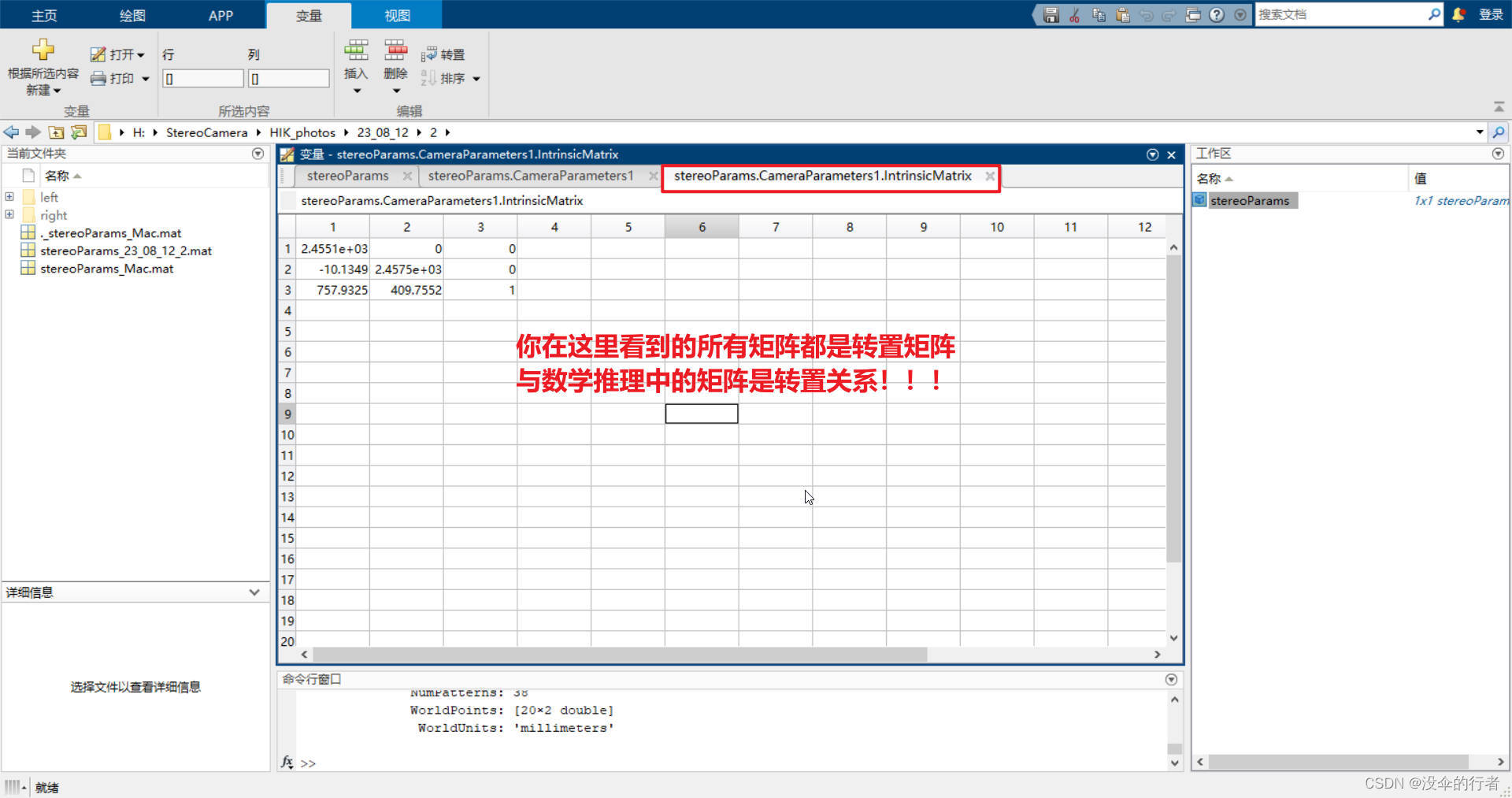Open the 当前文件夹 panel actions menu
1512x798 pixels.
pos(258,154)
